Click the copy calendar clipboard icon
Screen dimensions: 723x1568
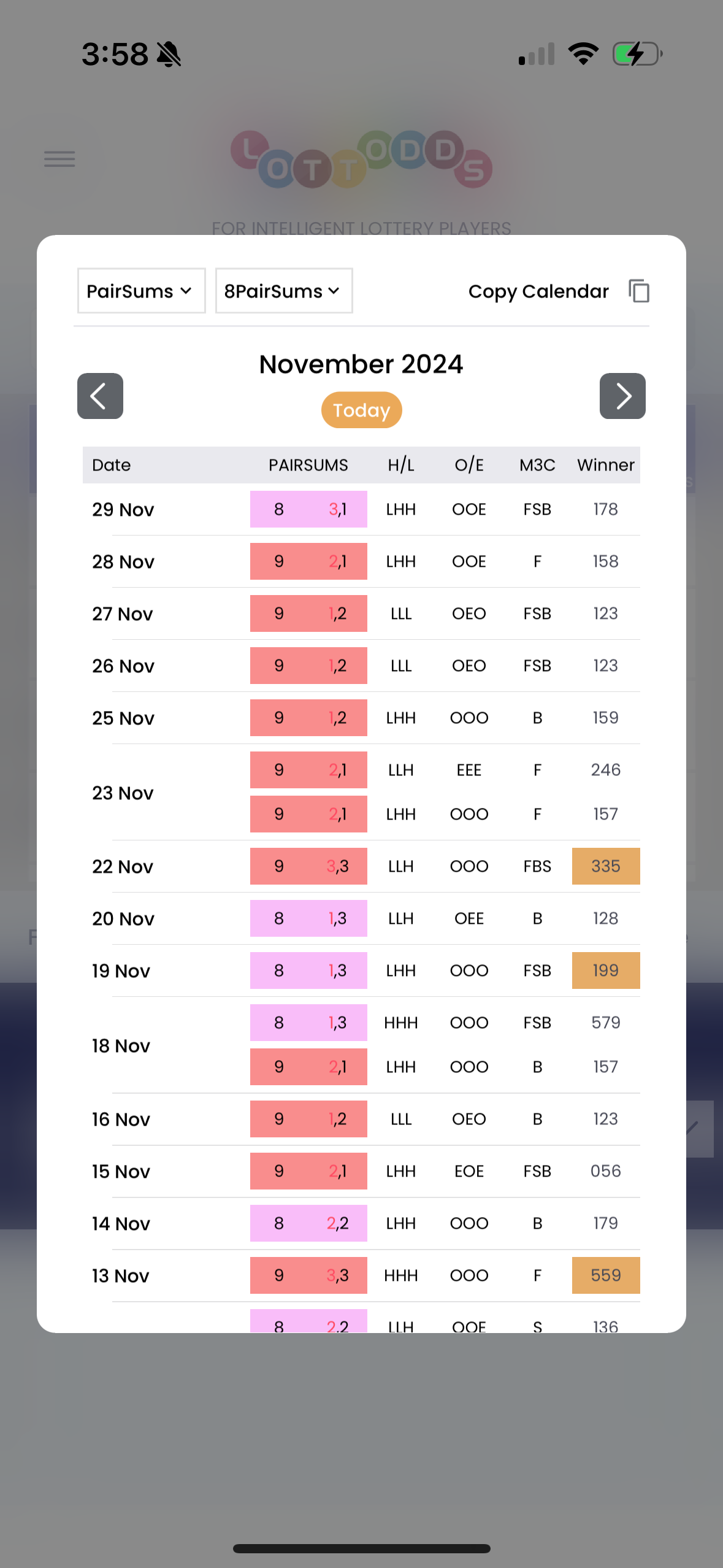(x=639, y=291)
